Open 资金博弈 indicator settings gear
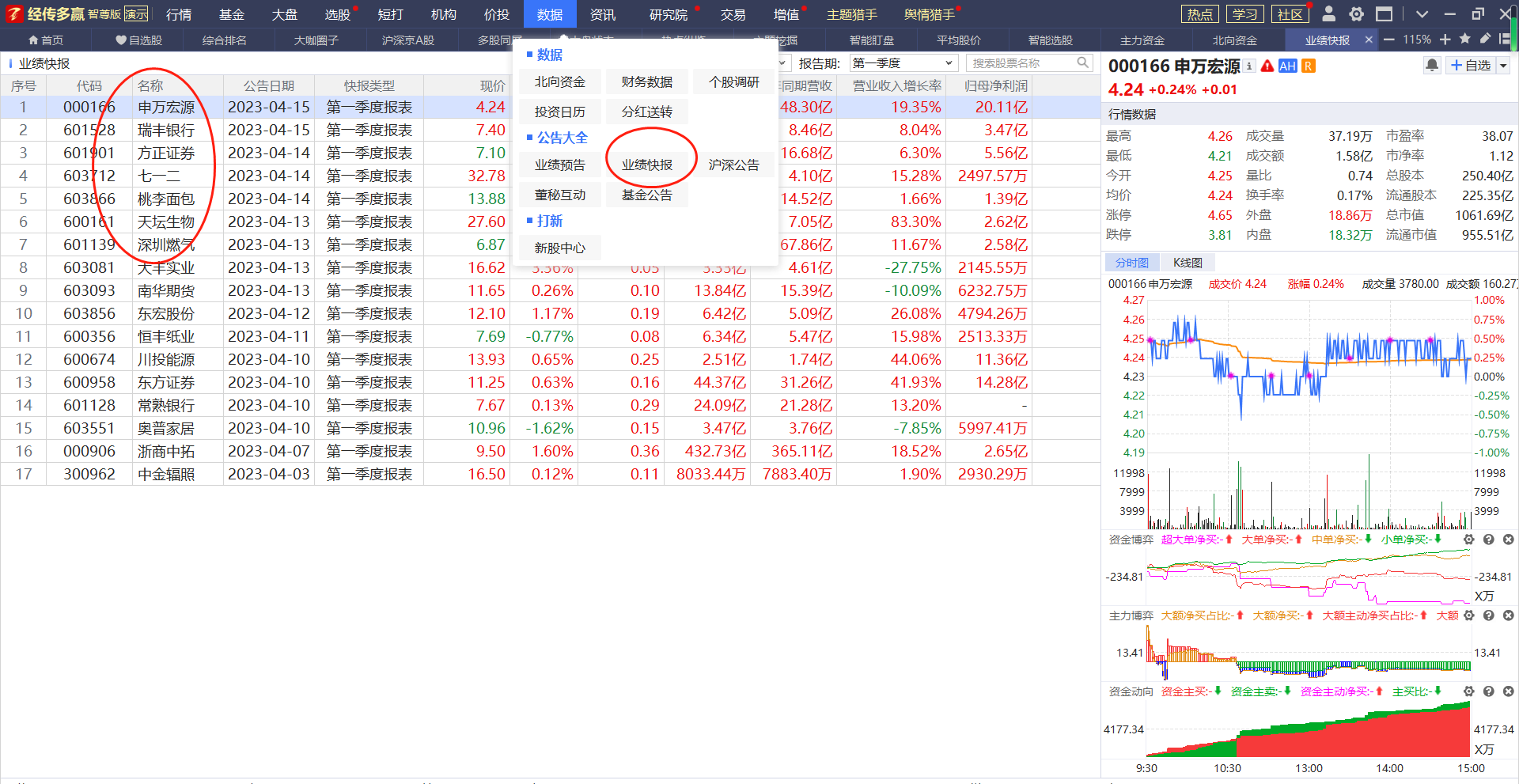The image size is (1519, 784). click(x=1468, y=540)
